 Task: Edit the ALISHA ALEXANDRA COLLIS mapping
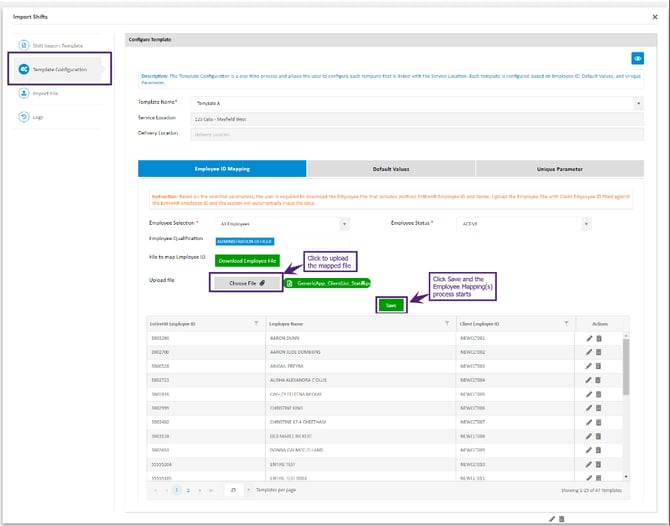point(589,380)
